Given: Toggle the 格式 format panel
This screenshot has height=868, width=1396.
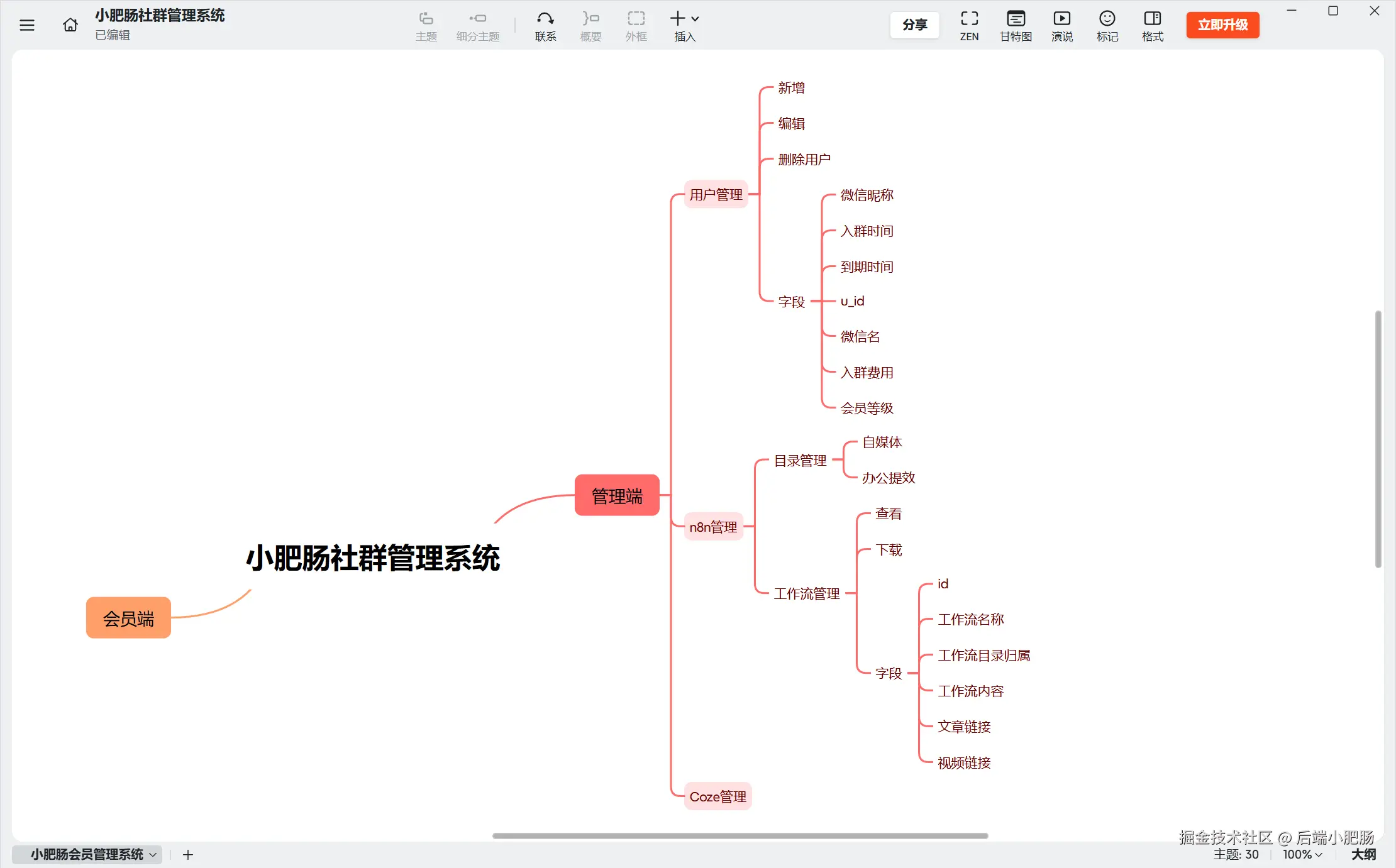Looking at the screenshot, I should 1153,26.
